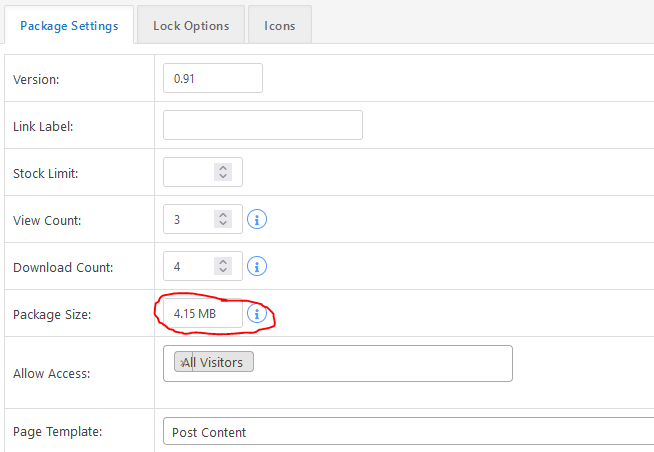This screenshot has width=654, height=452.
Task: Click the info icon beside Download Count
Action: click(x=257, y=266)
